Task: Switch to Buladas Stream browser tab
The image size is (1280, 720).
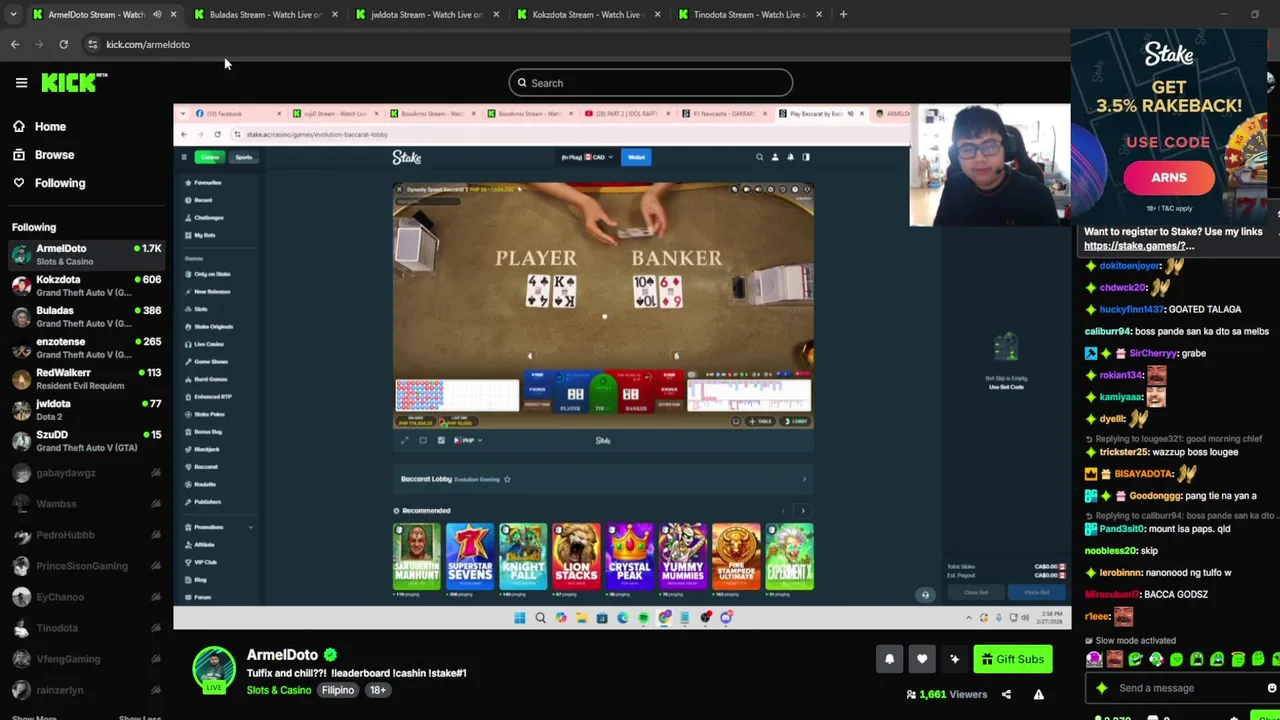Action: (265, 14)
